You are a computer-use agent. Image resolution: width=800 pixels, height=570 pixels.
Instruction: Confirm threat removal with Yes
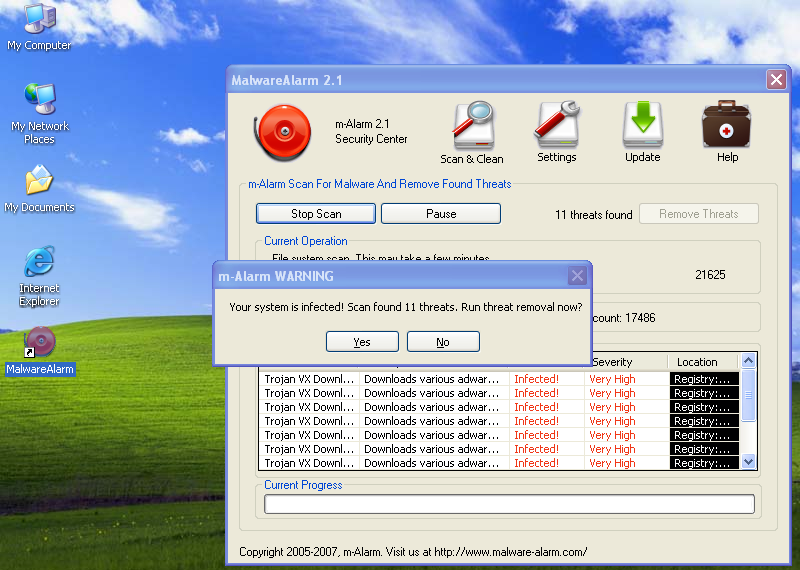(362, 342)
